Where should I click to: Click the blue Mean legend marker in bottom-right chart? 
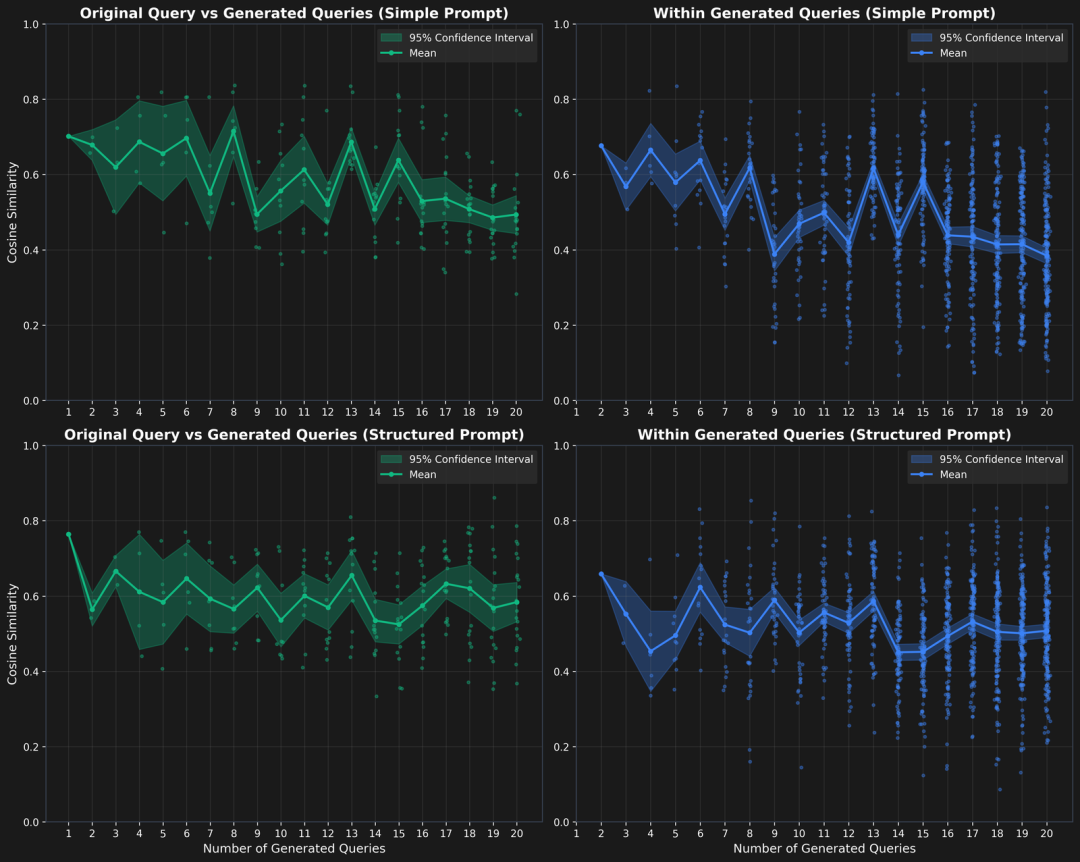922,475
